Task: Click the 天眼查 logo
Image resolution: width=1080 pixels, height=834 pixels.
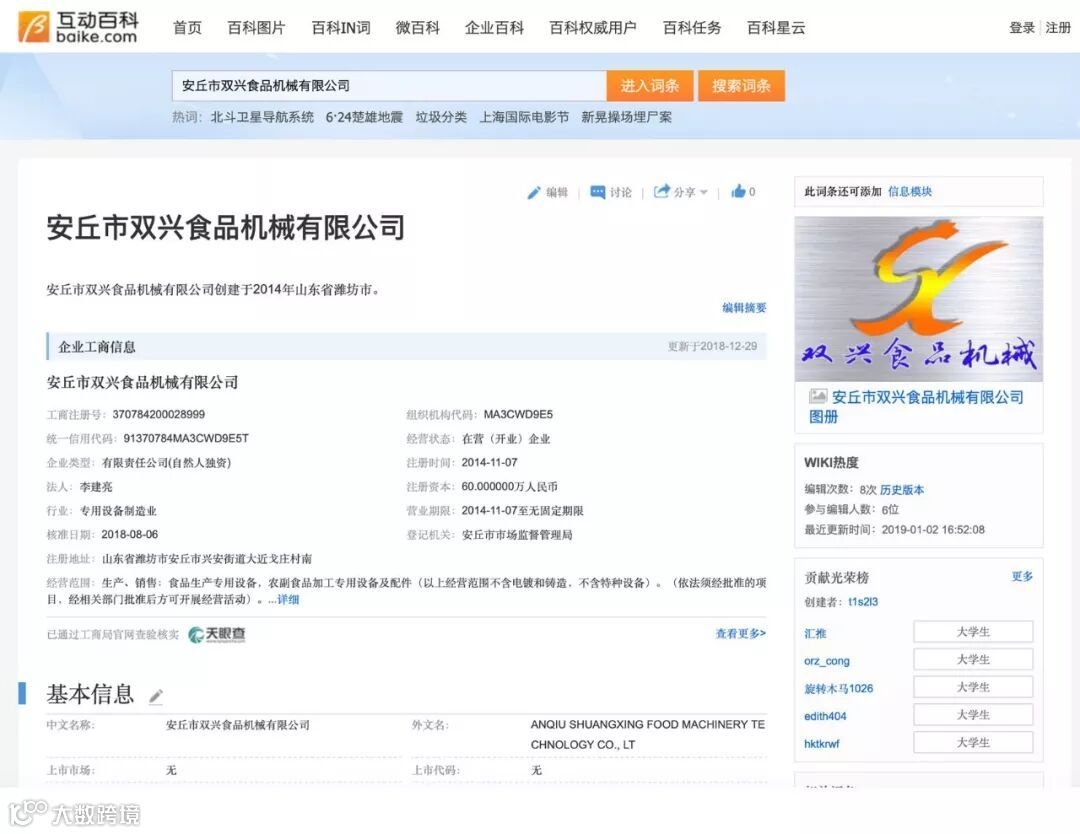Action: click(x=217, y=634)
